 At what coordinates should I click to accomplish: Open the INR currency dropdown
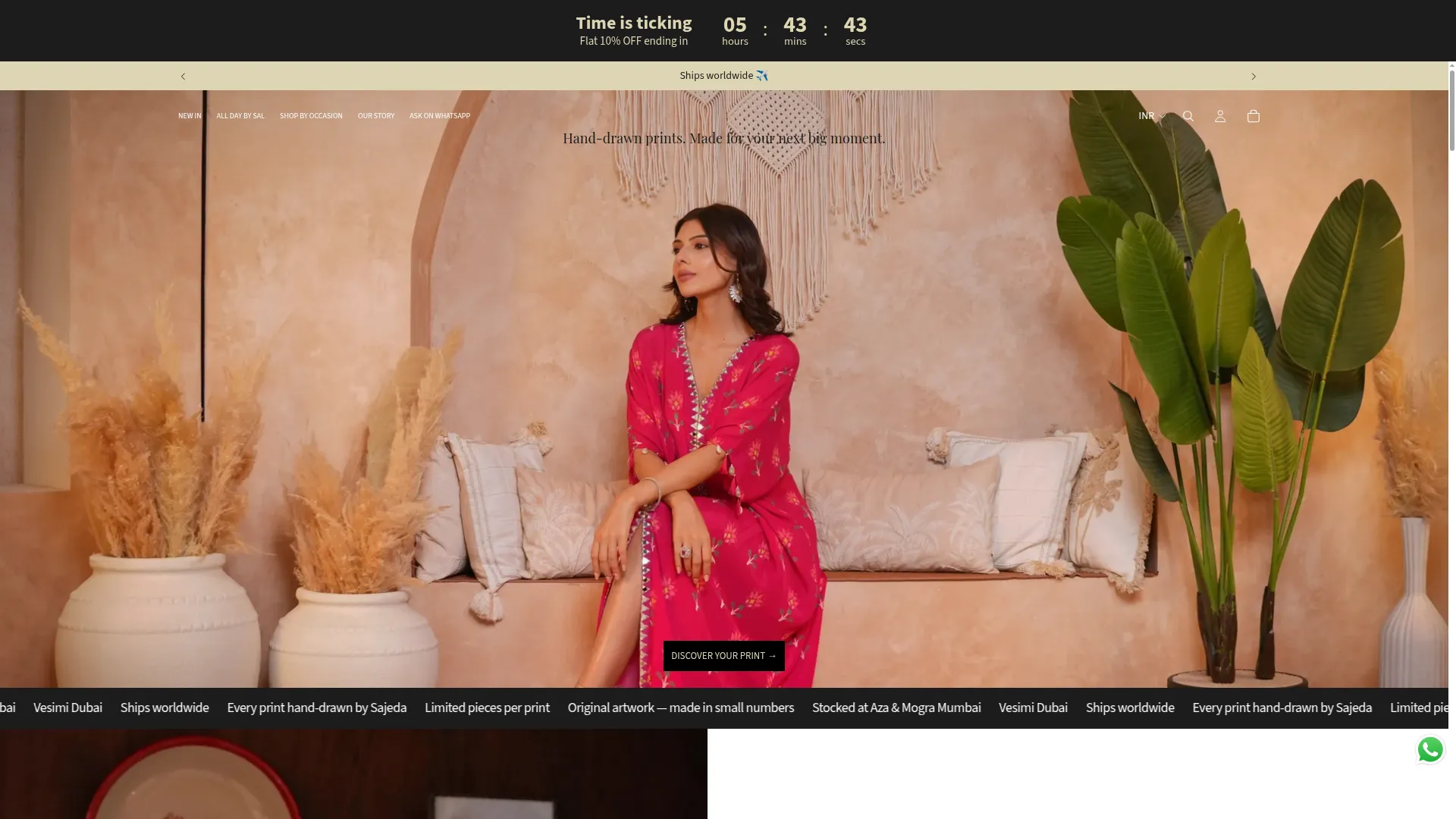coord(1151,116)
